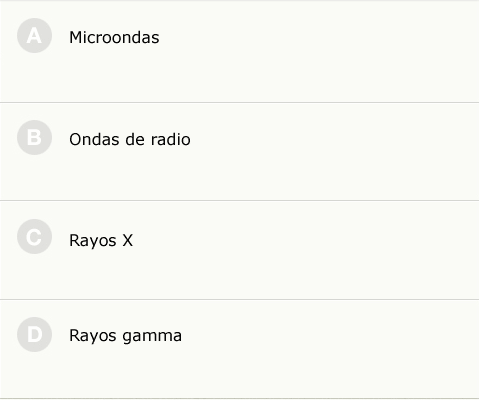This screenshot has height=400, width=479.
Task: Select the gray circle labeled A
Action: coord(34,36)
